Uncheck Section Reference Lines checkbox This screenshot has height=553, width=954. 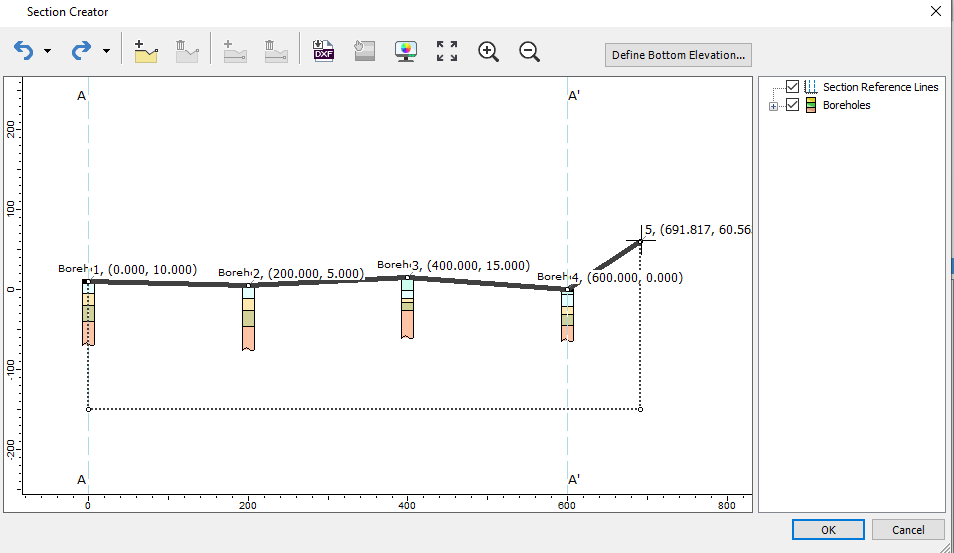click(x=792, y=86)
